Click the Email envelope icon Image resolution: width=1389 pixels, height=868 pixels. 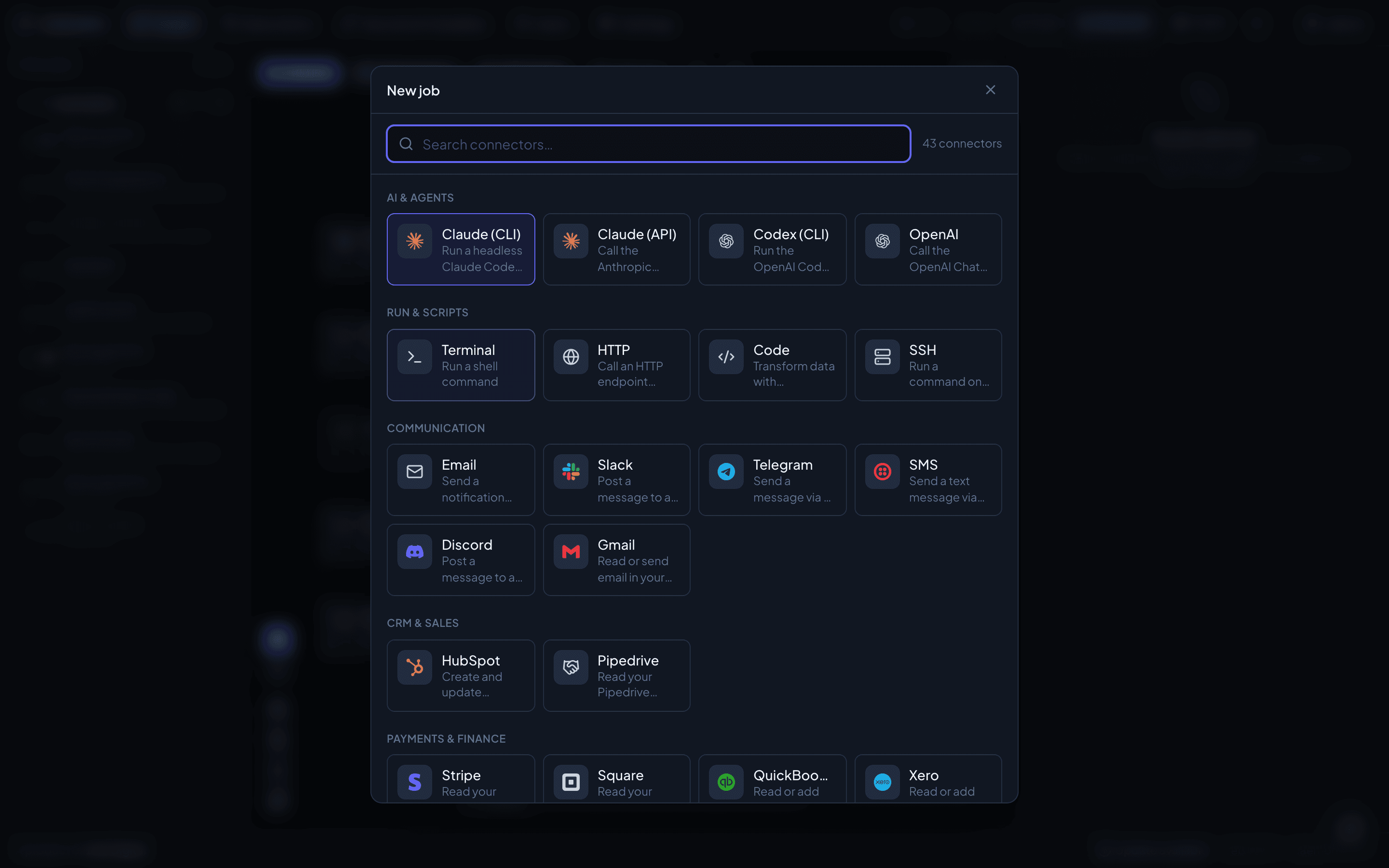(414, 471)
